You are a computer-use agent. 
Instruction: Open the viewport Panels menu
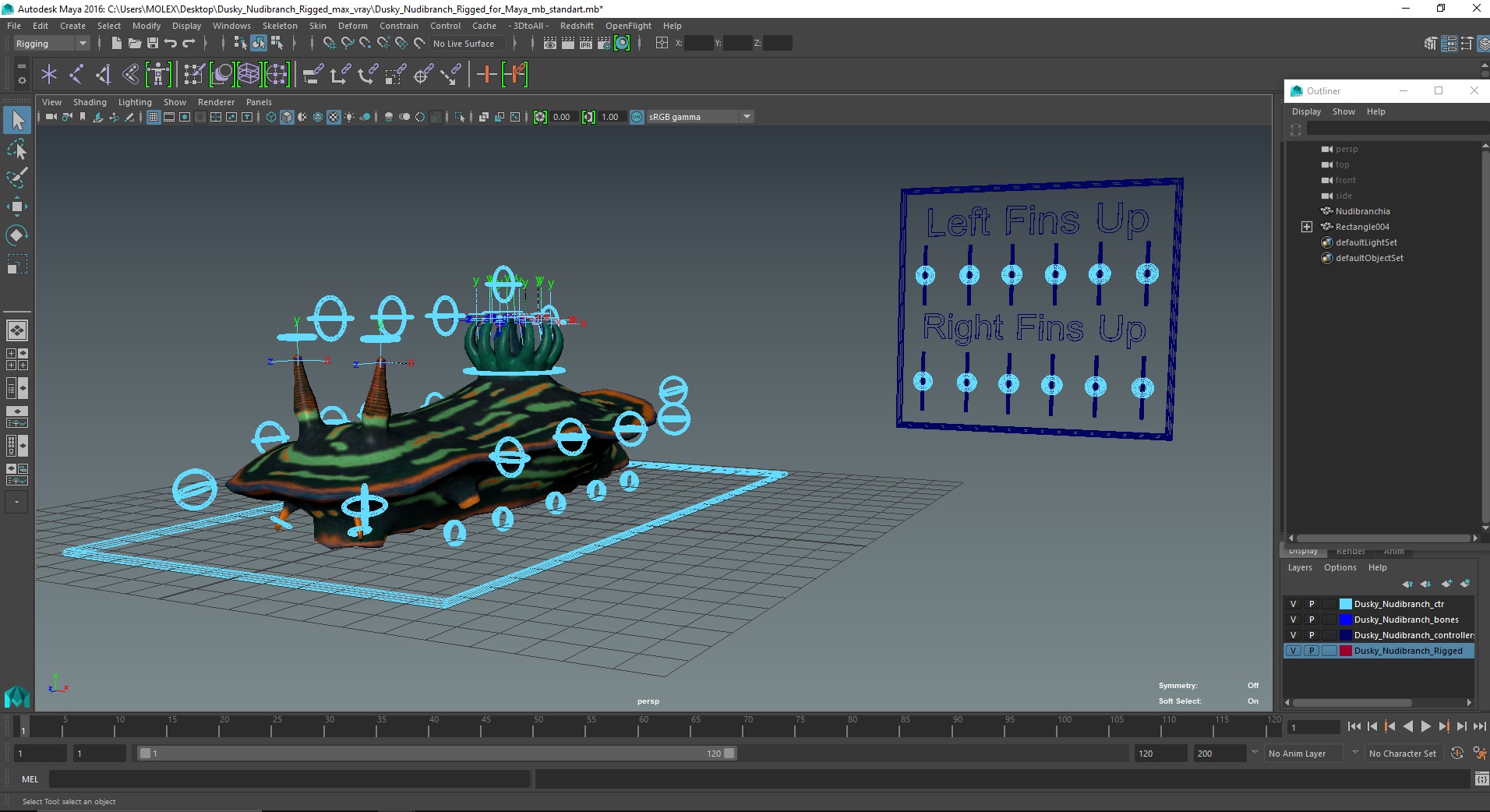[259, 102]
